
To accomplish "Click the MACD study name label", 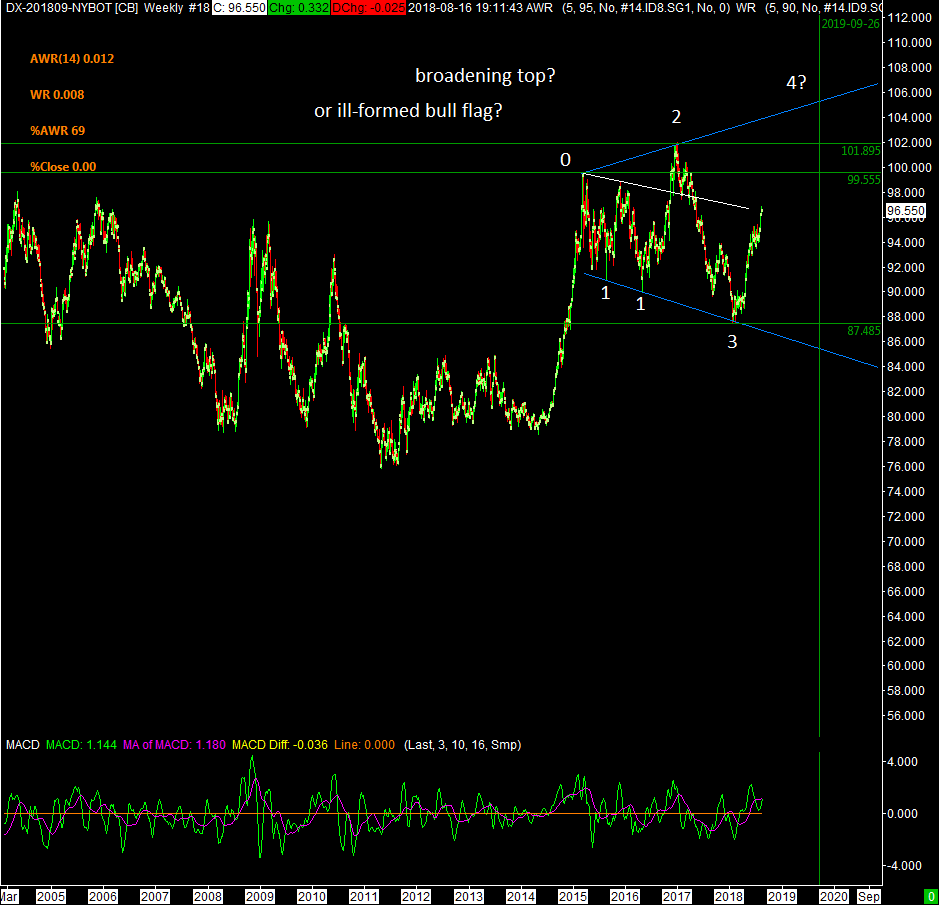I will point(23,745).
